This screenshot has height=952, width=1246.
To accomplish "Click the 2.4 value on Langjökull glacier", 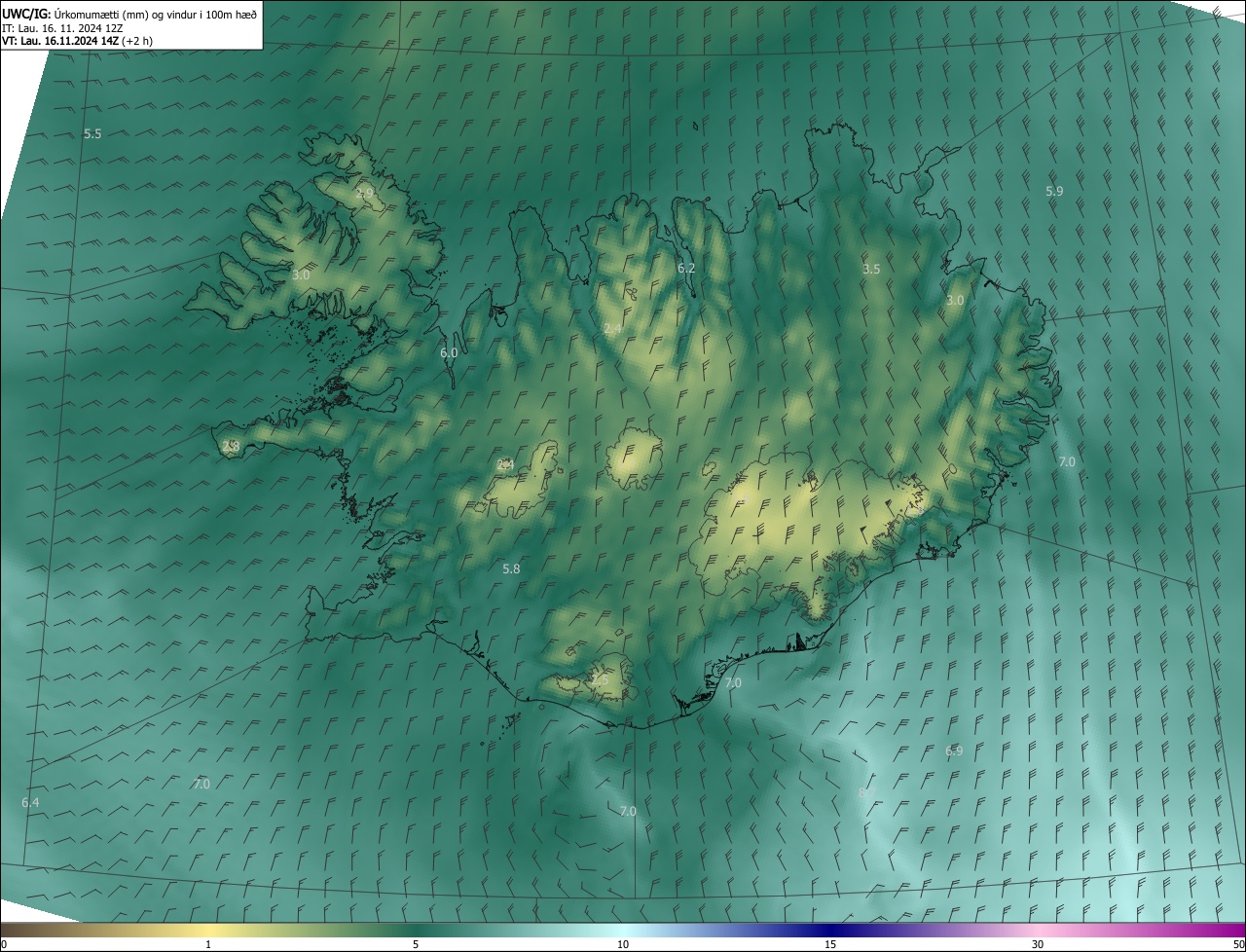I will coord(505,465).
